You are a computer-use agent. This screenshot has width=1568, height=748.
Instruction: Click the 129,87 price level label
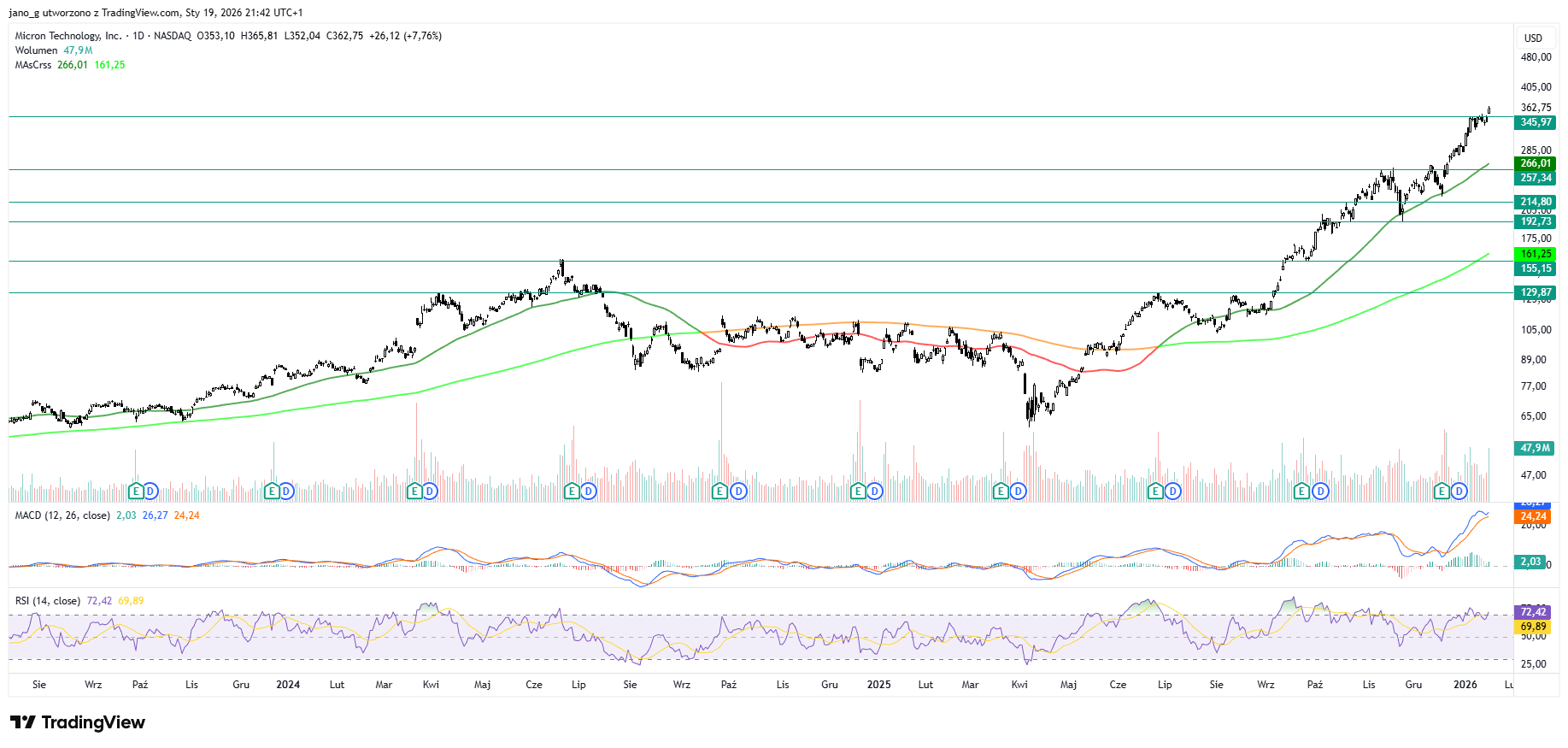pyautogui.click(x=1536, y=292)
